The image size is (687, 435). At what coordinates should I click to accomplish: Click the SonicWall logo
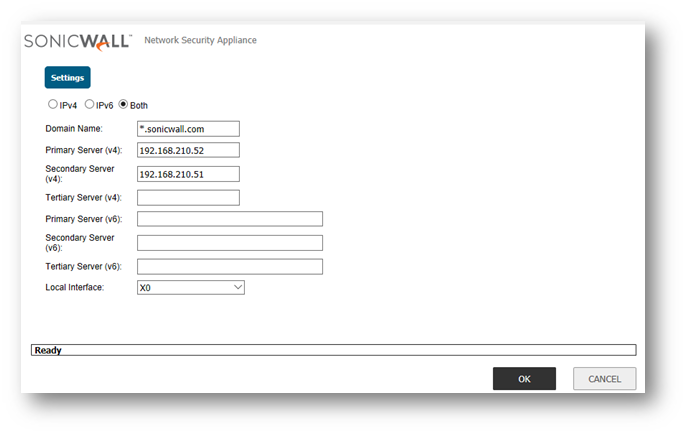pos(78,42)
